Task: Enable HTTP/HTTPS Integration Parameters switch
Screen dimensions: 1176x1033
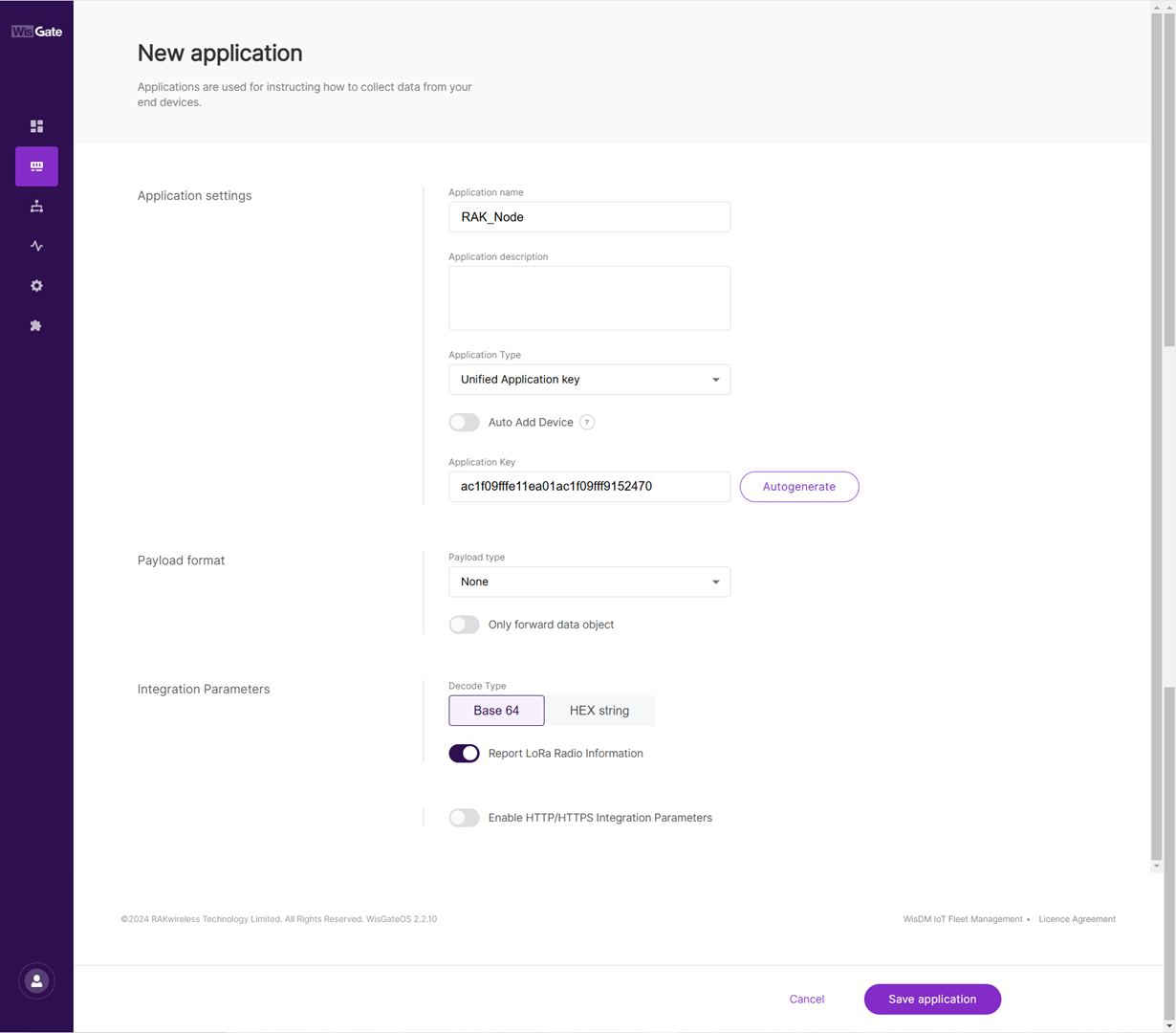Action: pyautogui.click(x=464, y=818)
